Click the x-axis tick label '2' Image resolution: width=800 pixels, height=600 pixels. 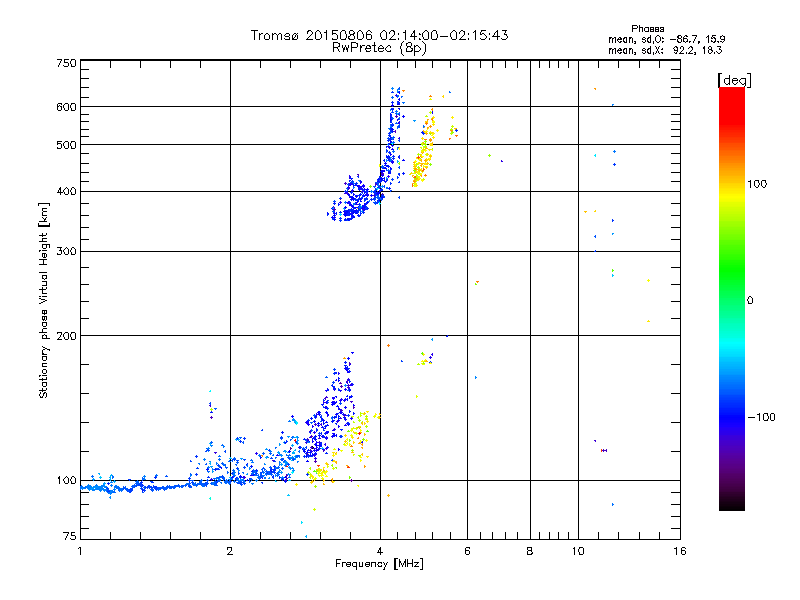pyautogui.click(x=230, y=551)
